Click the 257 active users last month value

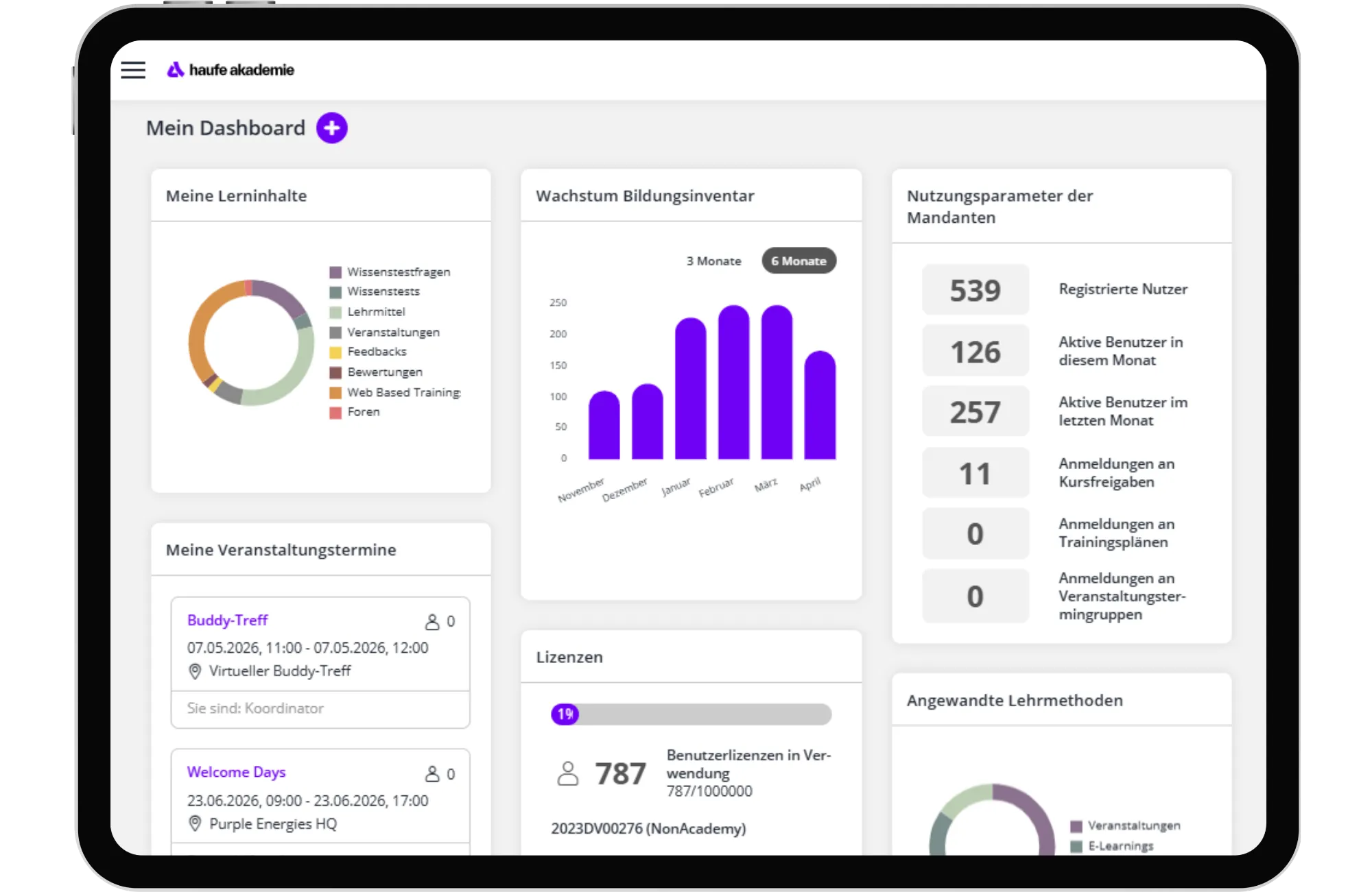[975, 411]
